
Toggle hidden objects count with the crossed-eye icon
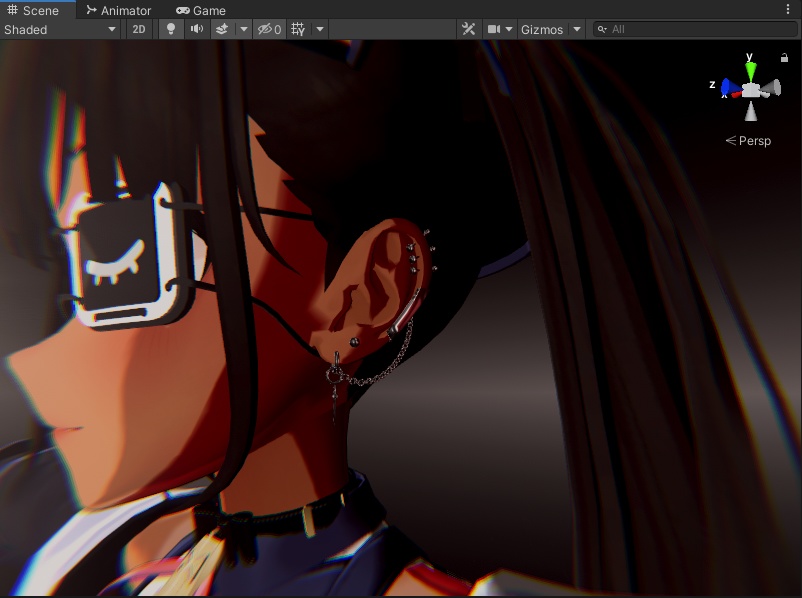tap(264, 29)
